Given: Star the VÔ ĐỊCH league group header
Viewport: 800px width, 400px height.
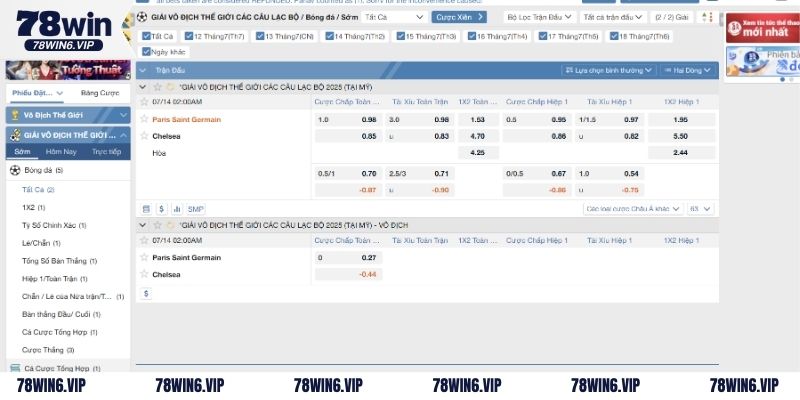Looking at the screenshot, I should click(158, 225).
